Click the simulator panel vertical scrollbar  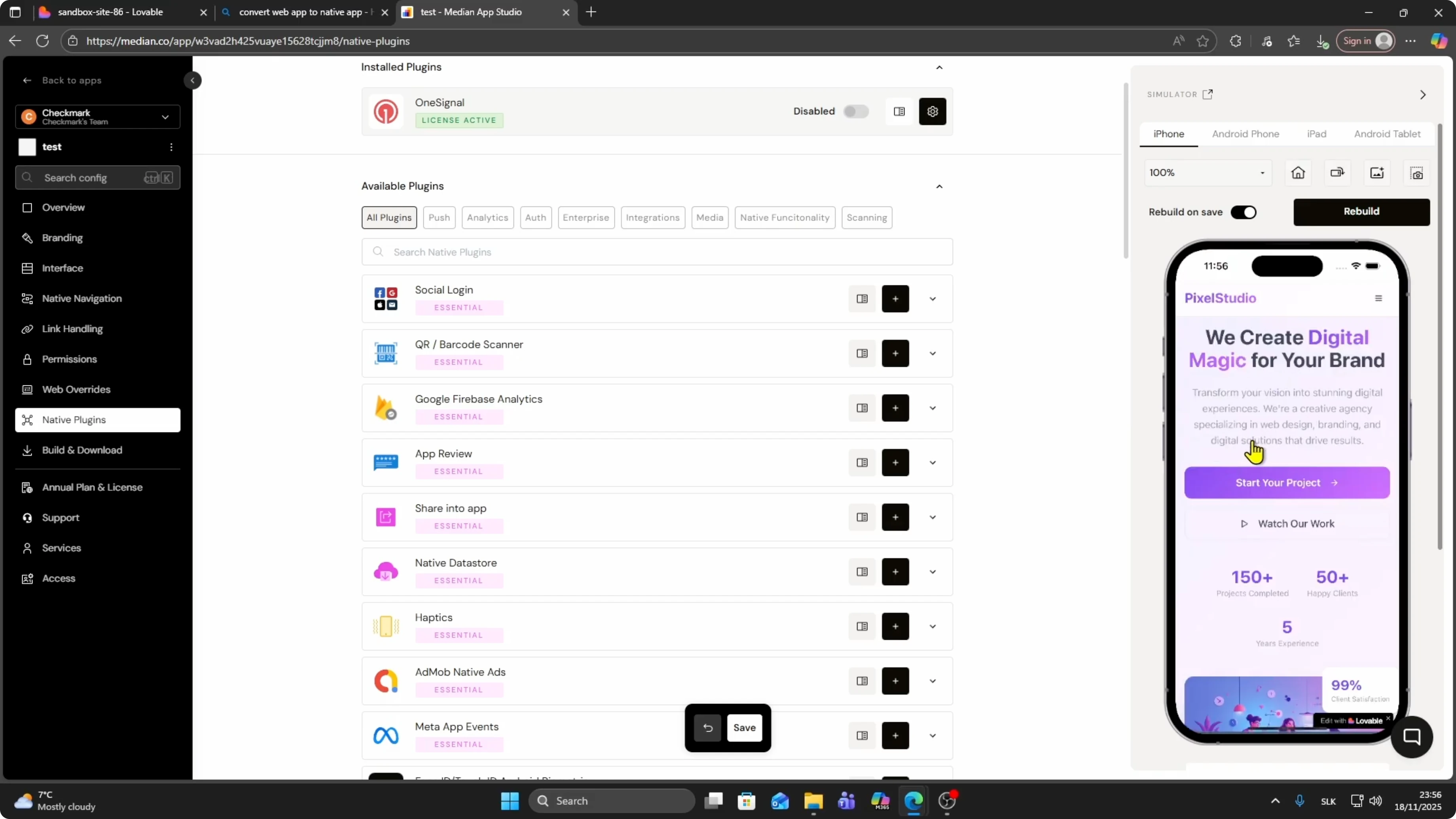(1440, 336)
